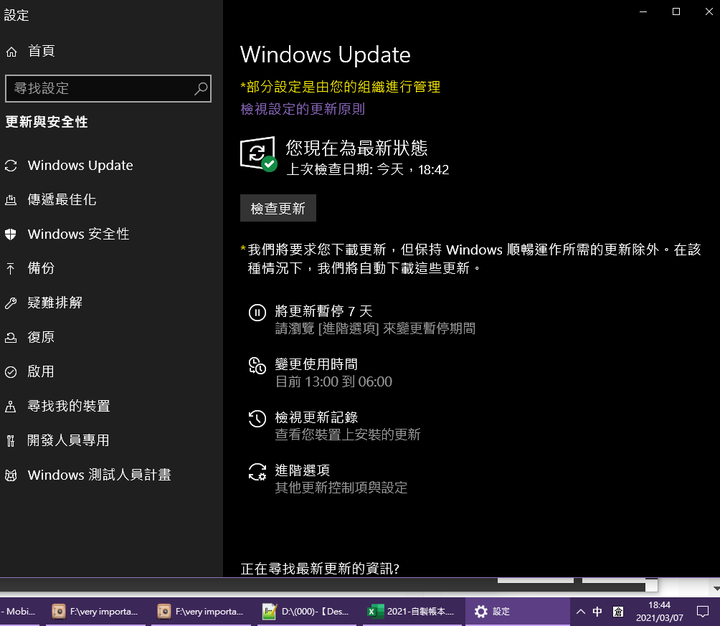Expand the hidden system tray icons chevron
Screen dimensions: 720x626
(x=580, y=611)
